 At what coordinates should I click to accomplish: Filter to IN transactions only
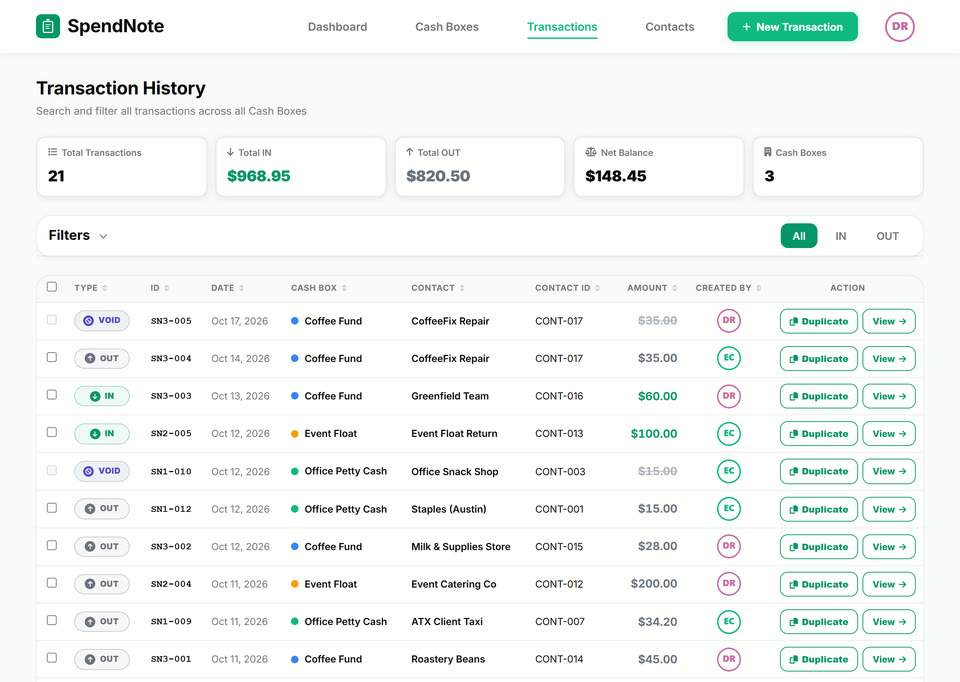click(x=841, y=236)
